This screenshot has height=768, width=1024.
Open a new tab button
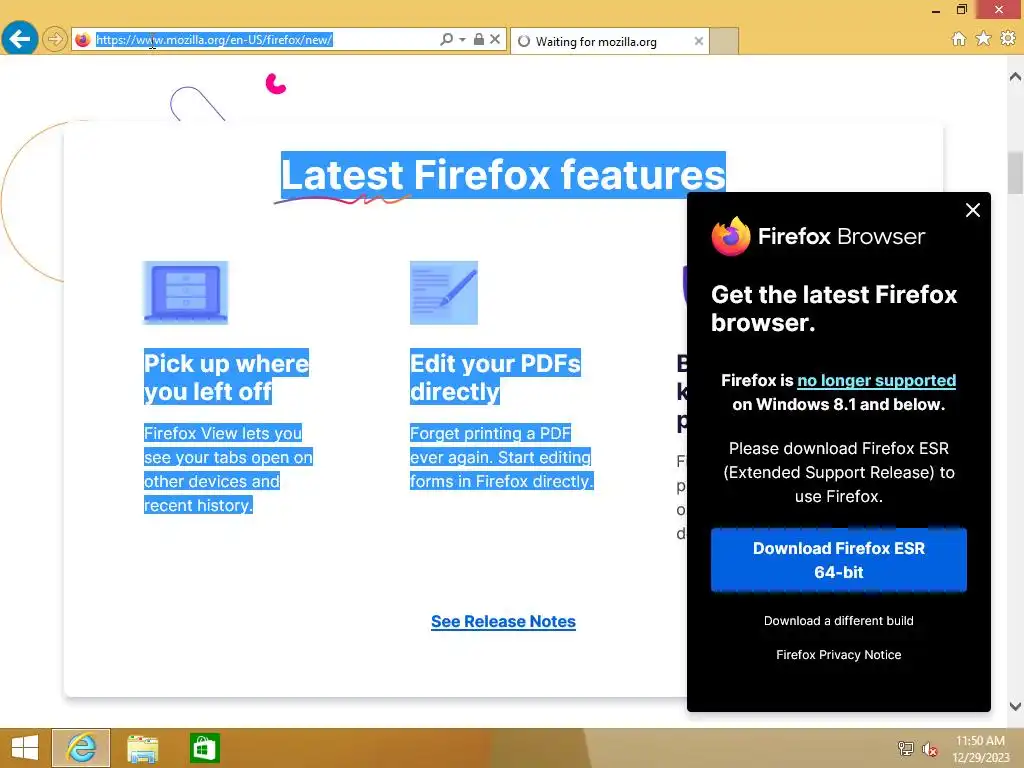click(724, 41)
